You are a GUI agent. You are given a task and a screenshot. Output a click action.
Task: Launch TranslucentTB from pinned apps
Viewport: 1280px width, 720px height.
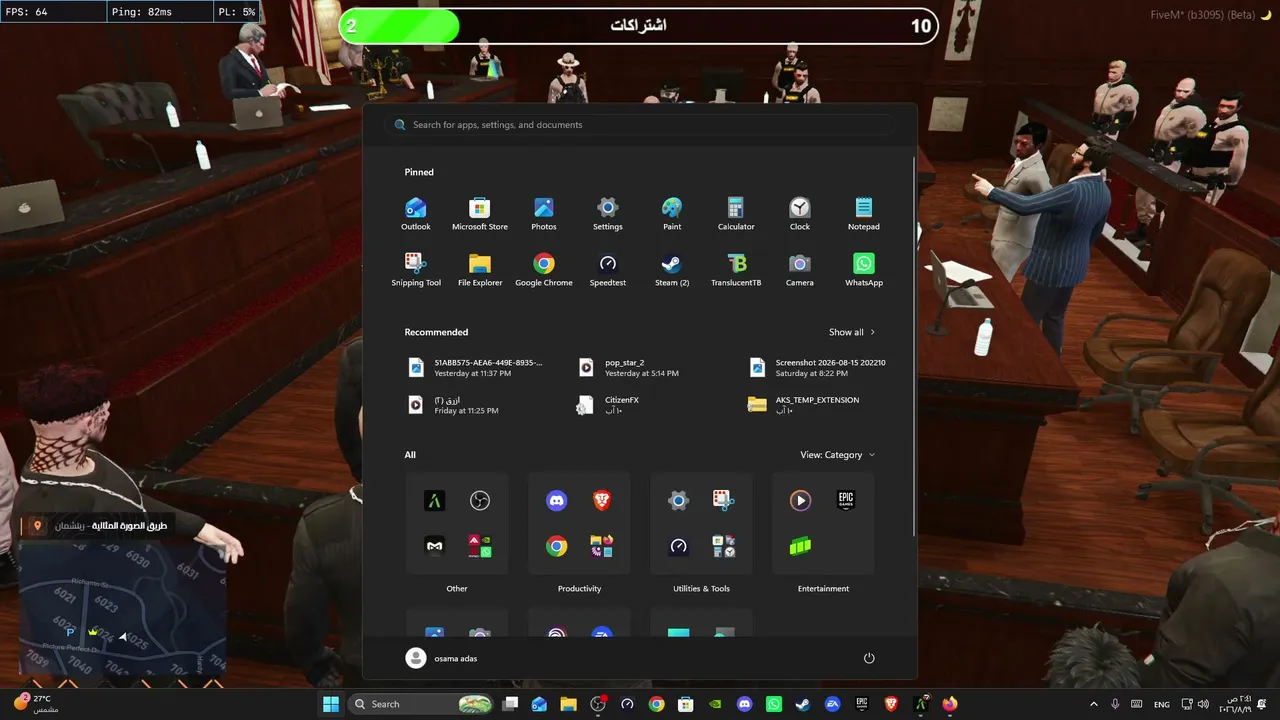736,270
